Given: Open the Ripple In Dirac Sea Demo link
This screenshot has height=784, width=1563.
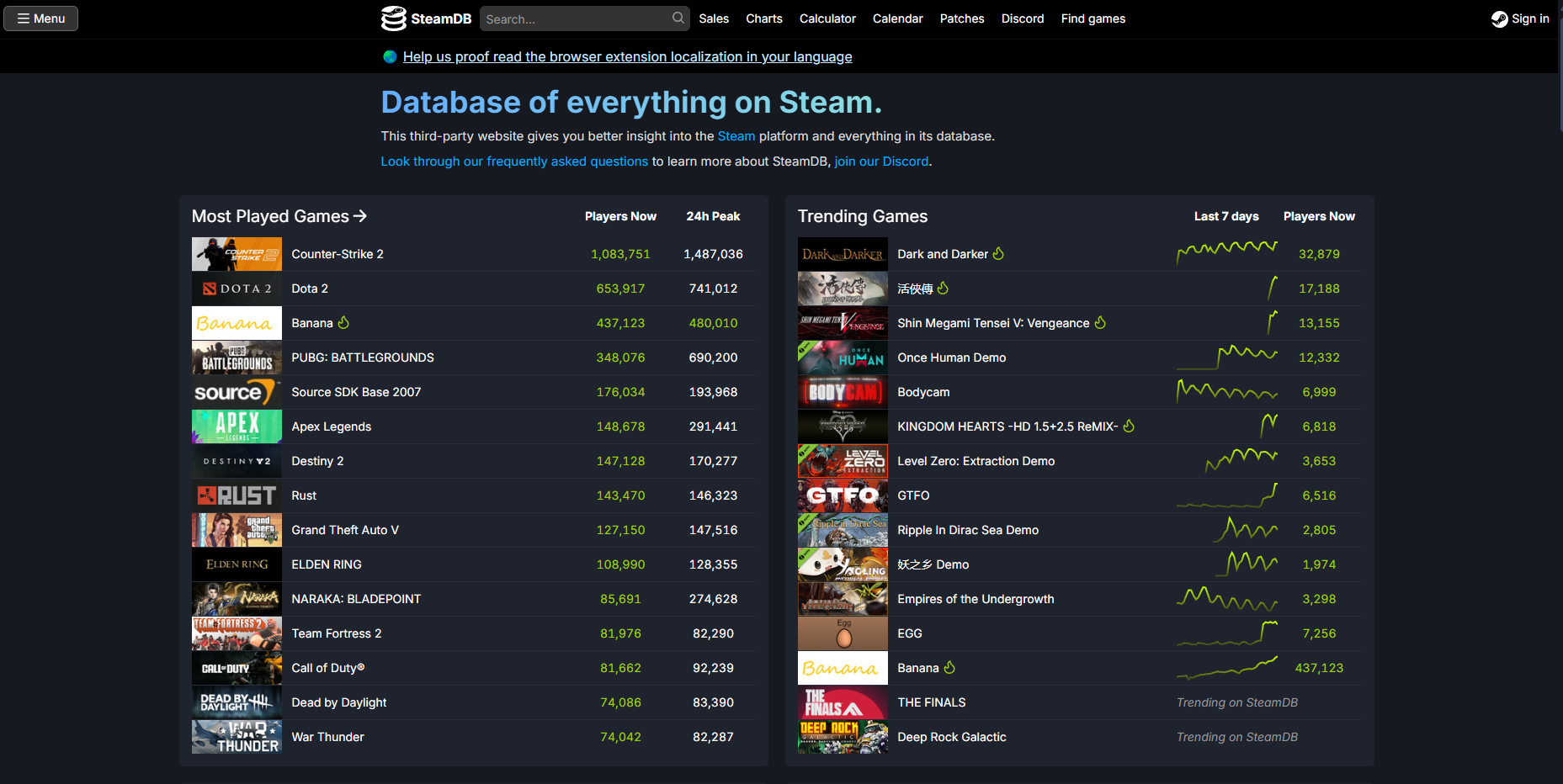Looking at the screenshot, I should click(968, 530).
